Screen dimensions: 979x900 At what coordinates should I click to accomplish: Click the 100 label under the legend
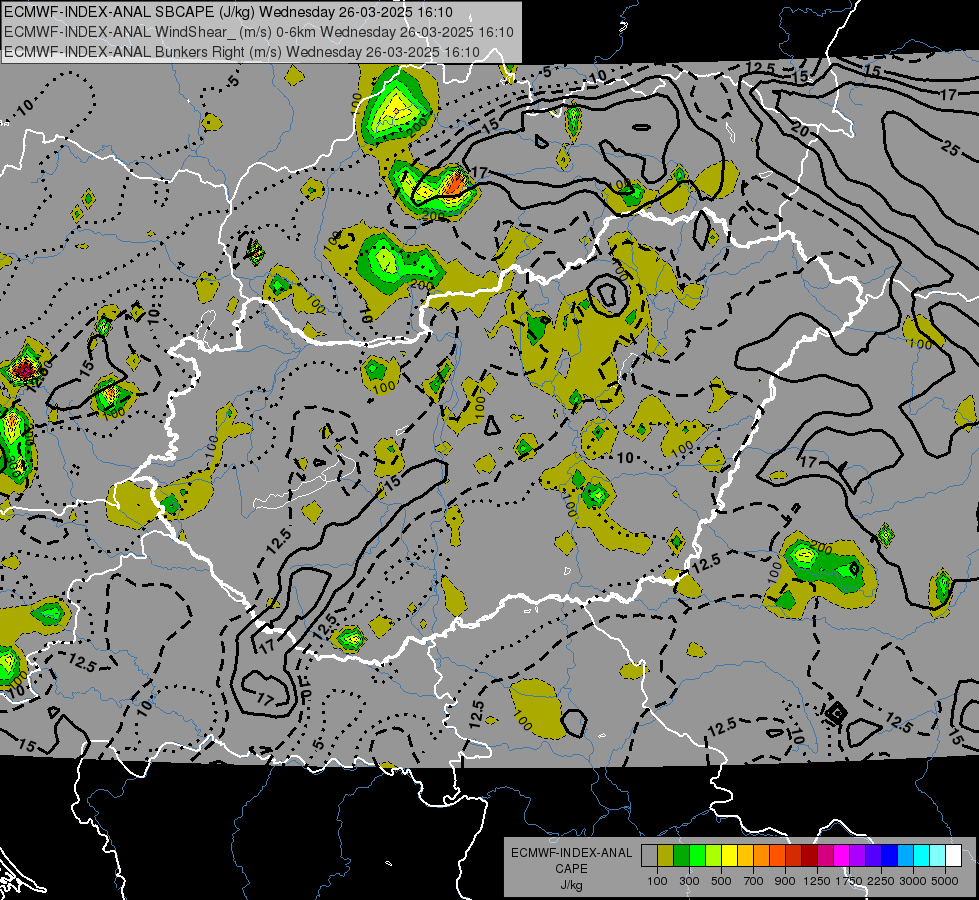click(657, 881)
